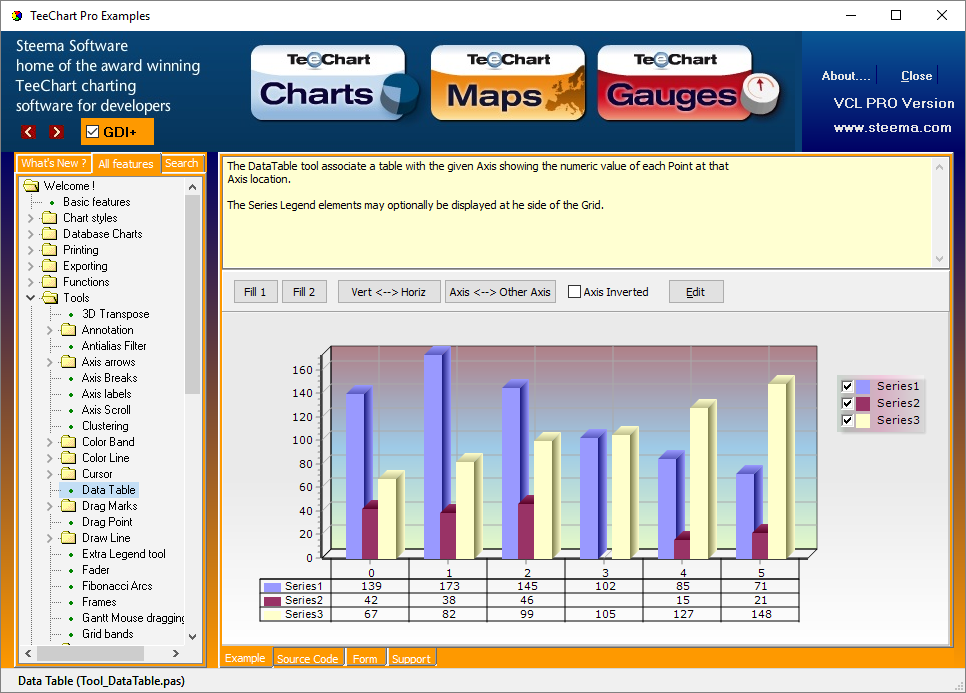Enable the Axis Inverted checkbox
This screenshot has height=693, width=966.
574,291
